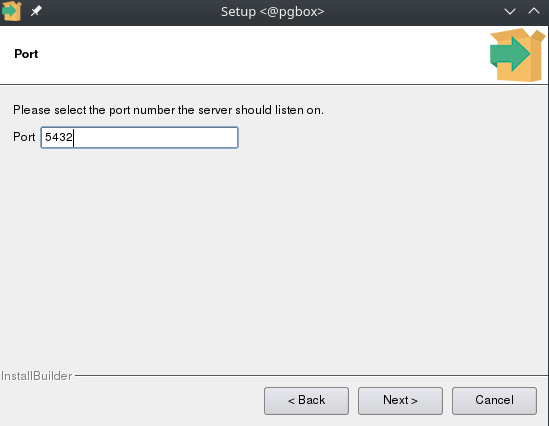This screenshot has height=426, width=549.
Task: Click the port number instruction text
Action: tap(168, 110)
